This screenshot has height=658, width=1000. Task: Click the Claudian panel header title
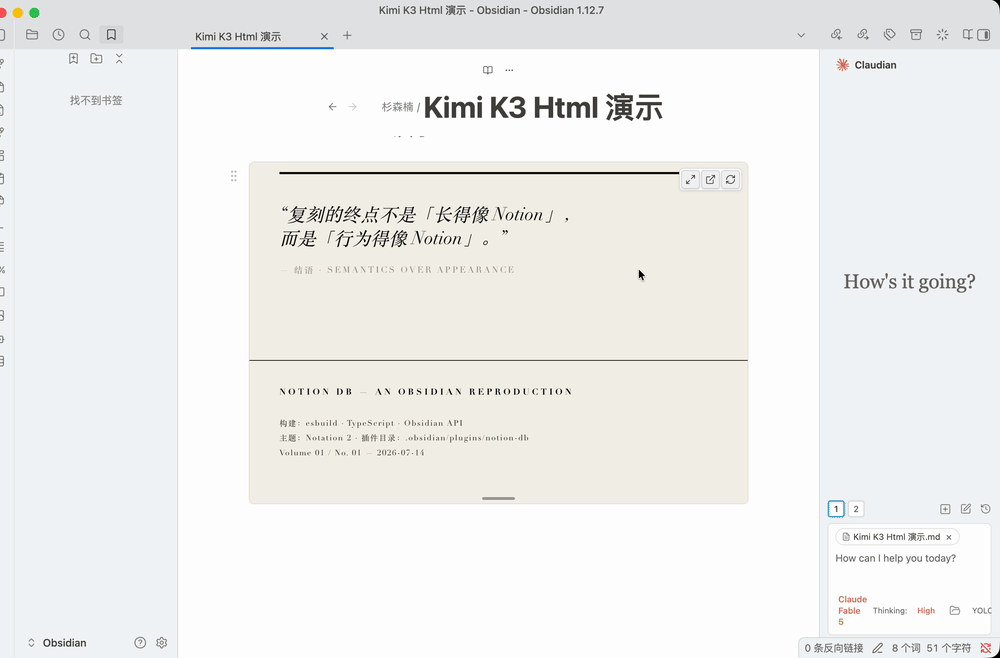pos(875,65)
